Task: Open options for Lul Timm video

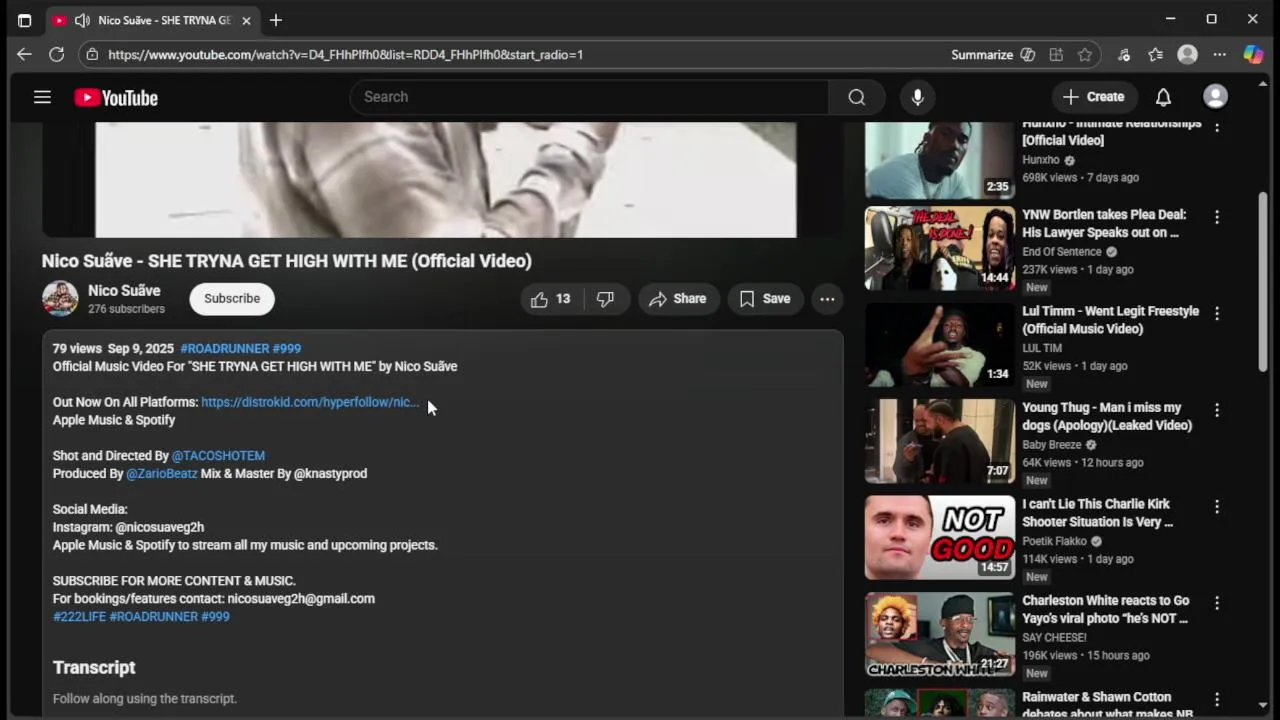Action: click(1217, 313)
